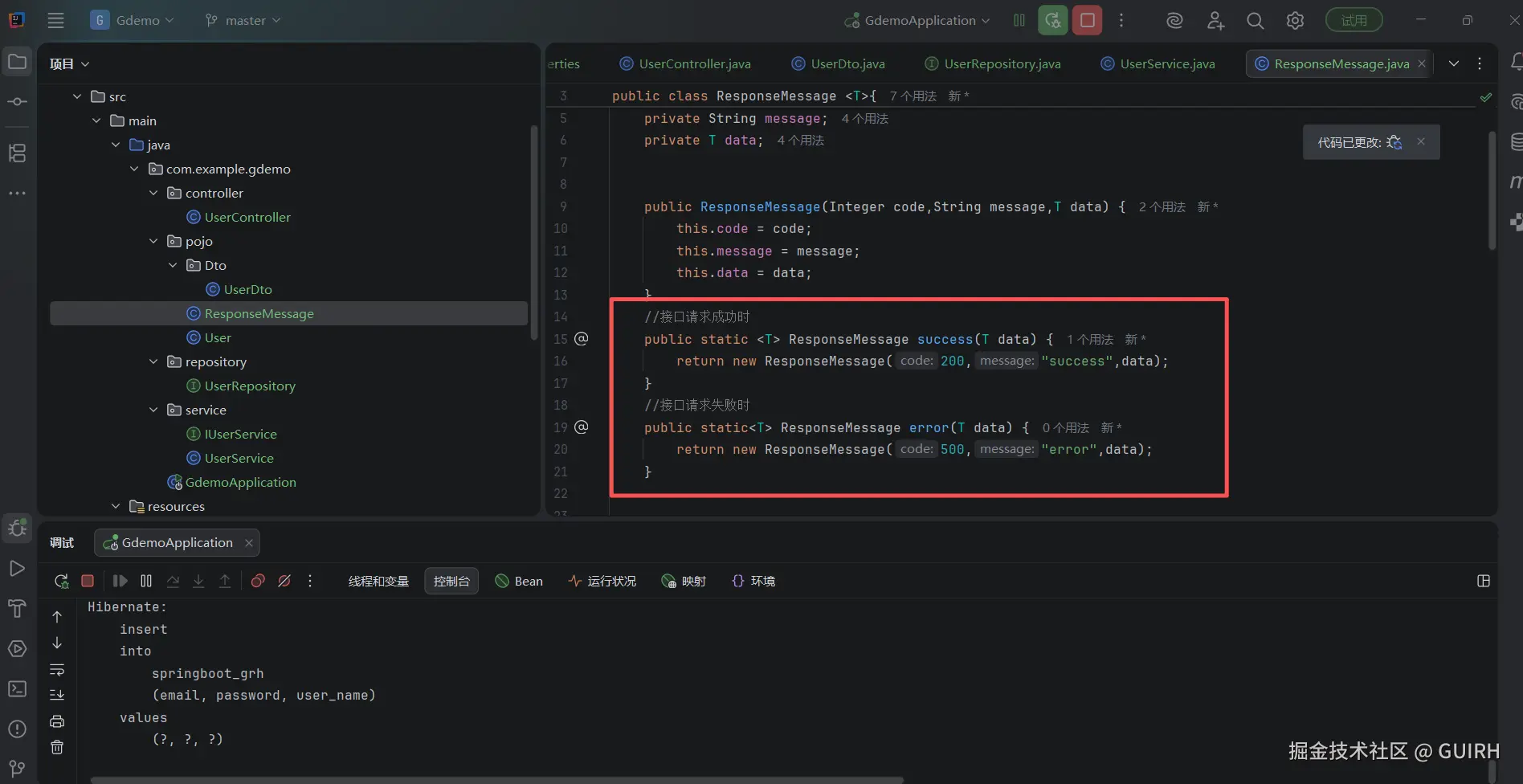The height and width of the screenshot is (784, 1523).
Task: Toggle scroll to end of console
Action: click(57, 695)
